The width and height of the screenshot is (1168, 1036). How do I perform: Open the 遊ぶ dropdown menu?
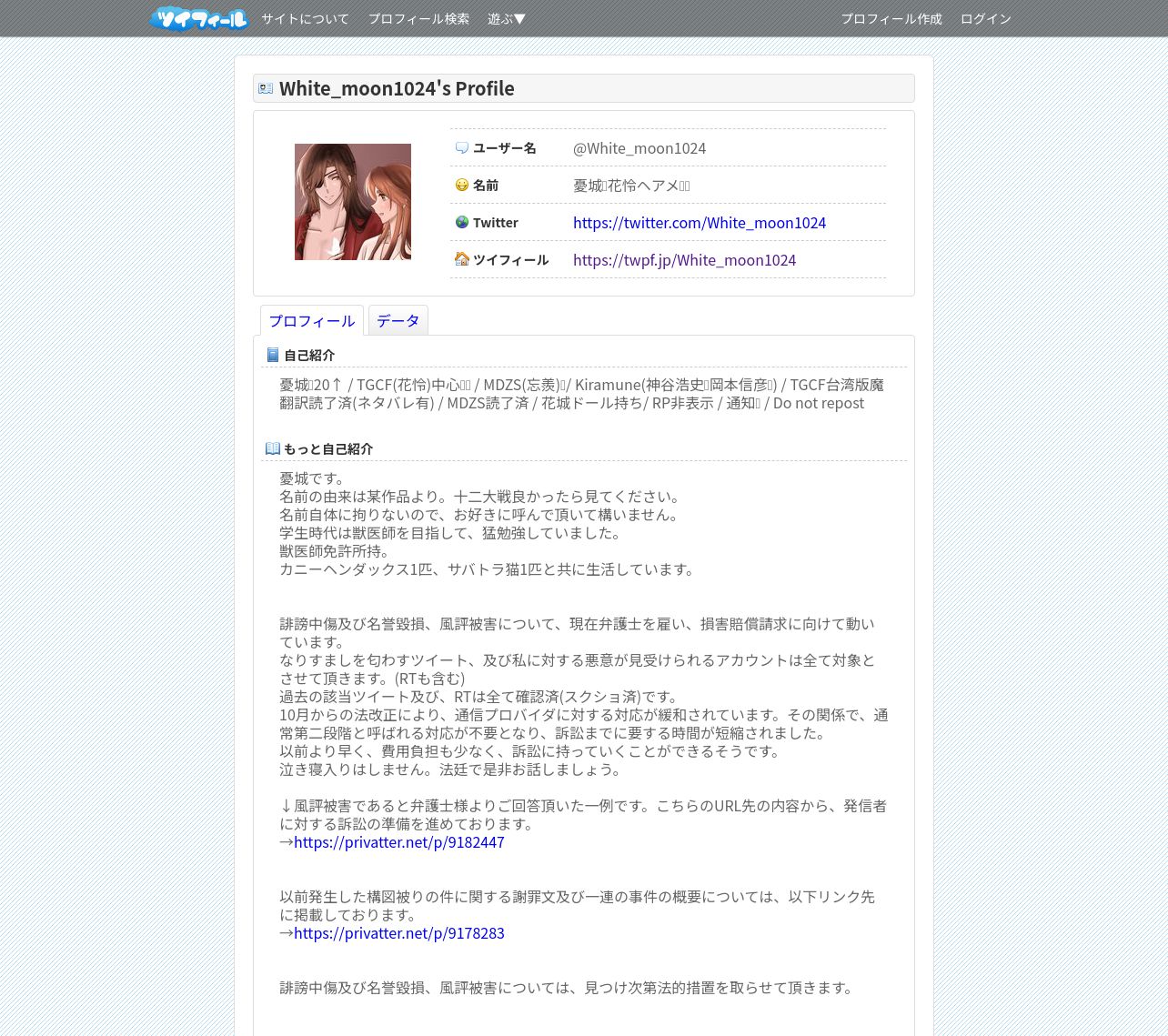[x=507, y=18]
